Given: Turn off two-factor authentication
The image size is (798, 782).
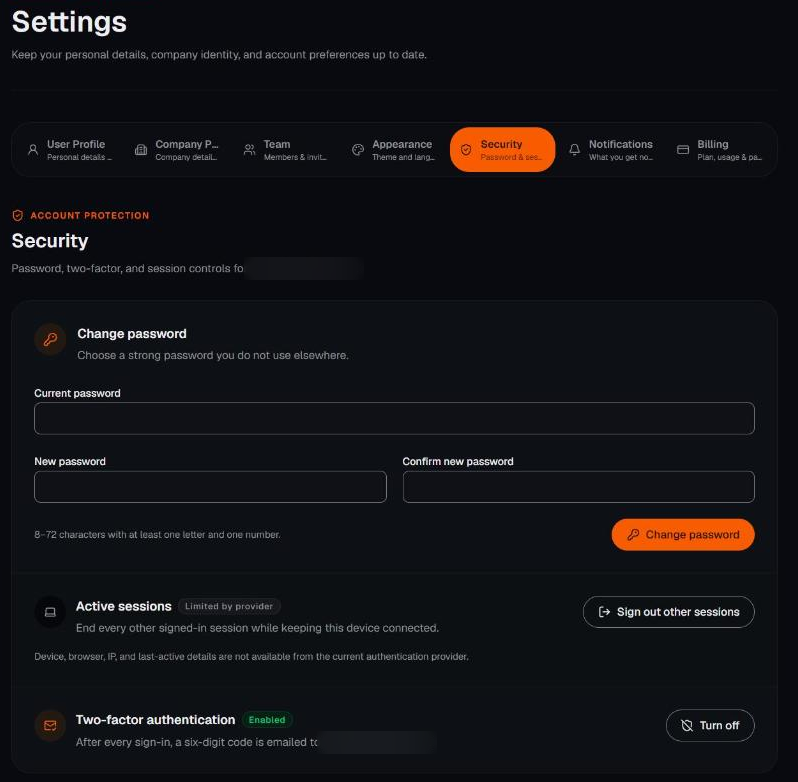Looking at the screenshot, I should point(710,726).
